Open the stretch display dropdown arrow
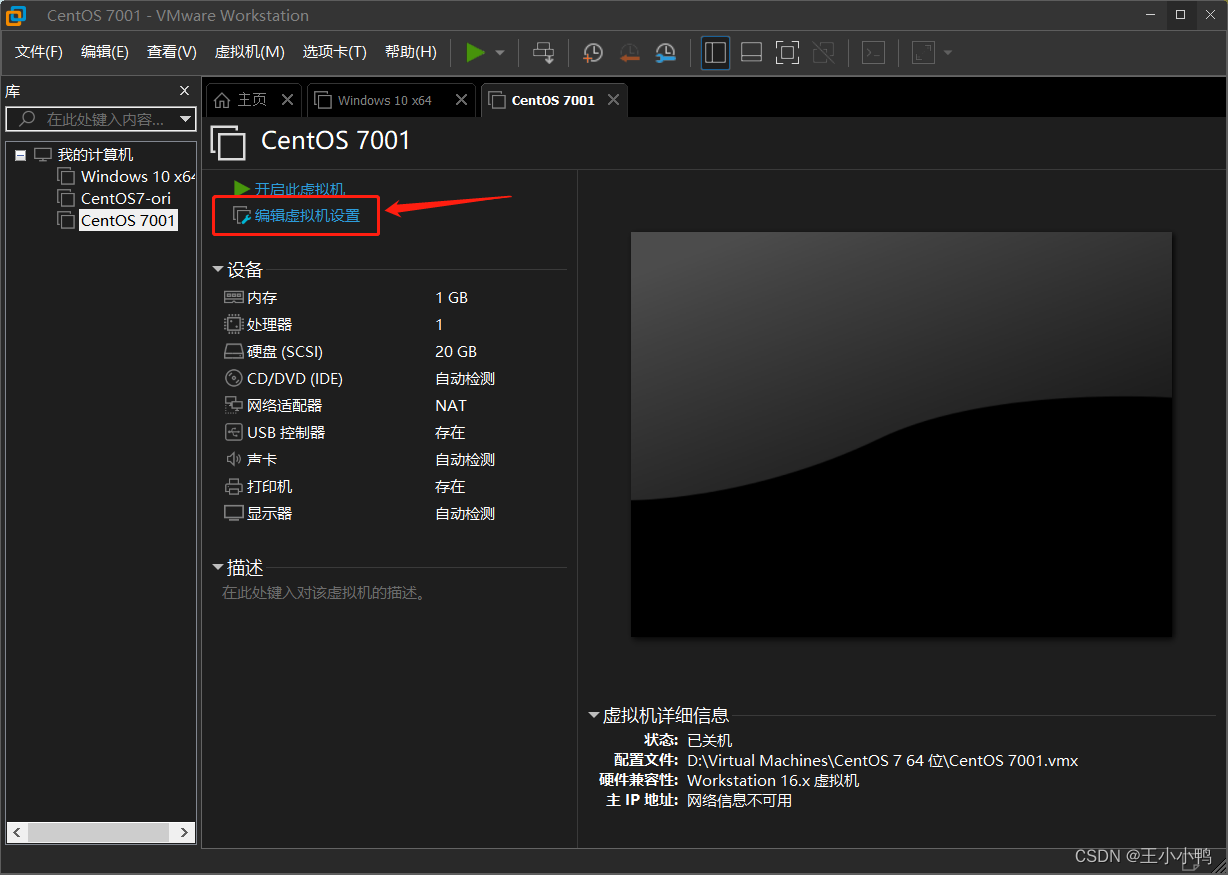The image size is (1228, 875). coord(948,53)
